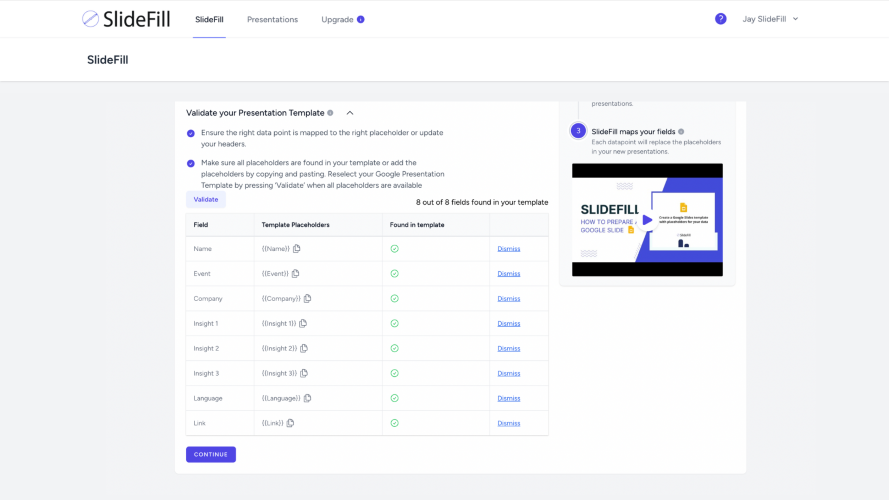Image resolution: width=889 pixels, height=500 pixels.
Task: Click the green check icon for Insight 3
Action: tap(395, 373)
